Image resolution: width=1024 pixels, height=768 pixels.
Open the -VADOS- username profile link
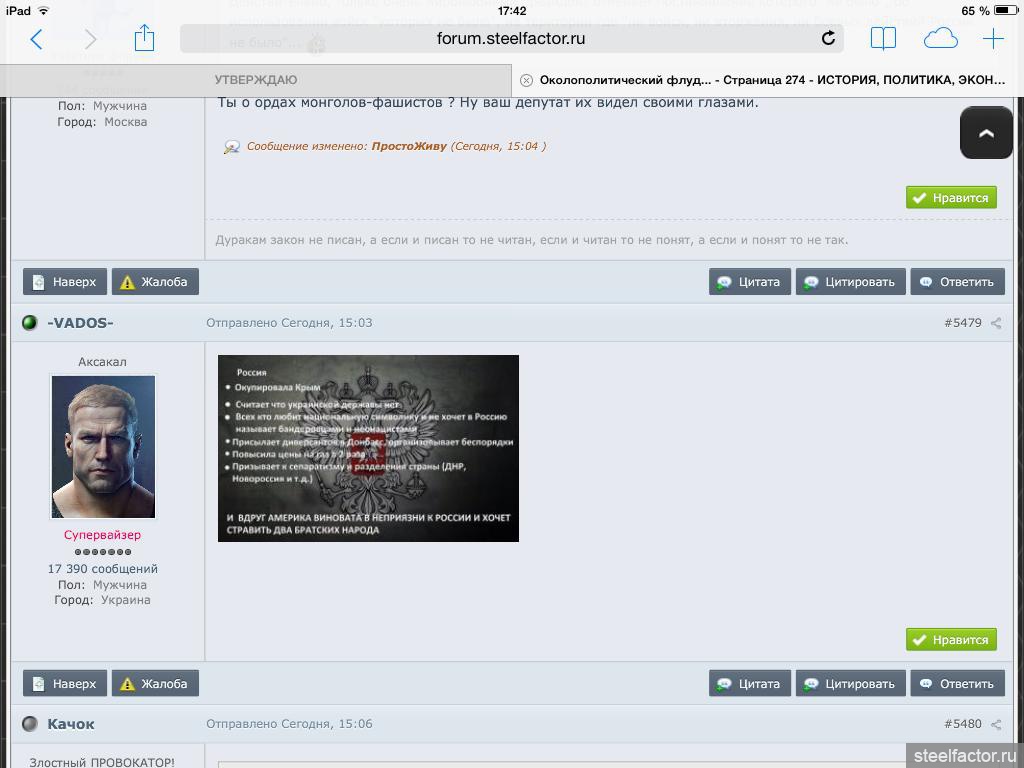tap(80, 323)
